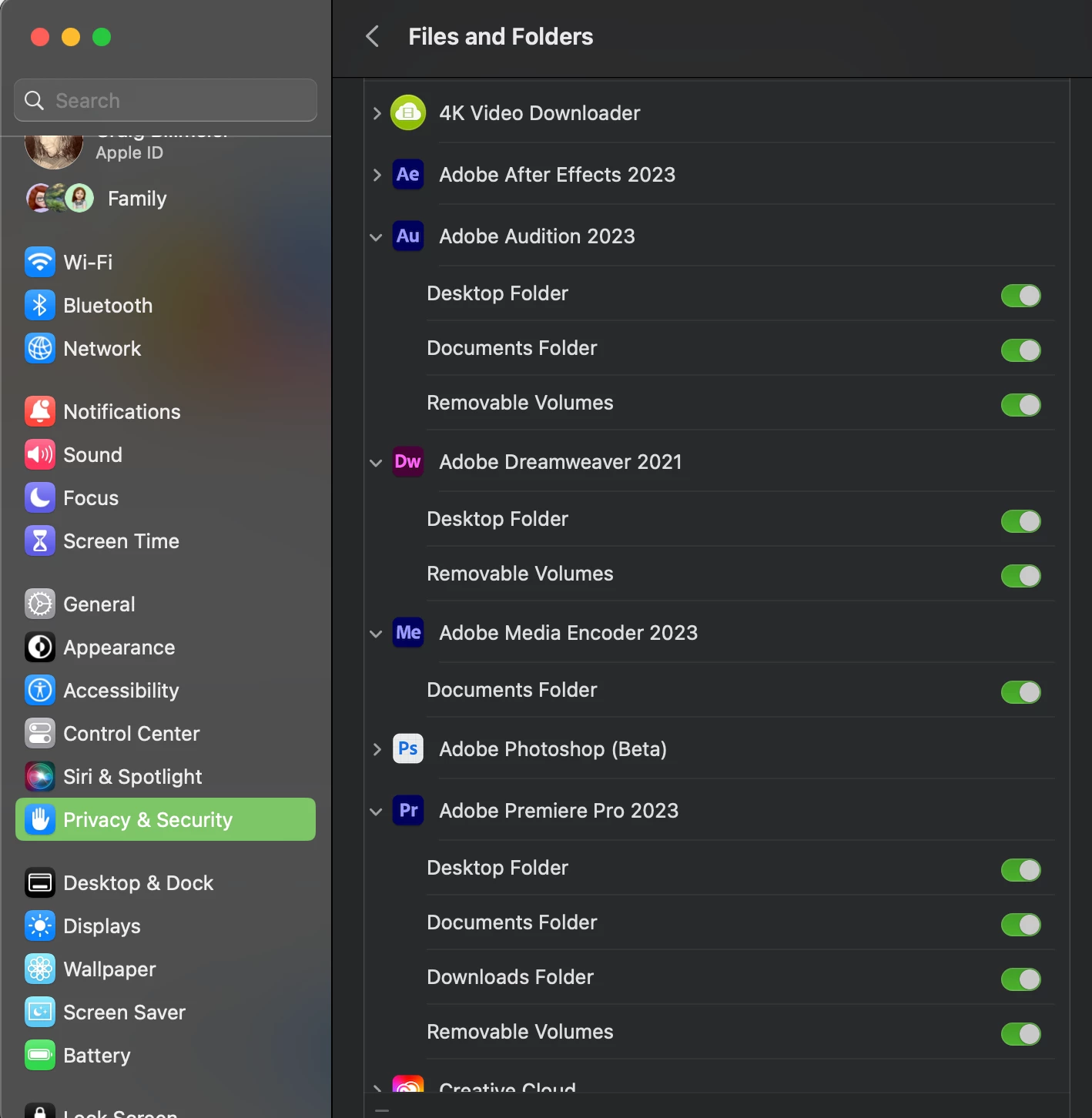This screenshot has height=1118, width=1092.
Task: Click the Adobe After Effects Ae icon
Action: [x=408, y=175]
